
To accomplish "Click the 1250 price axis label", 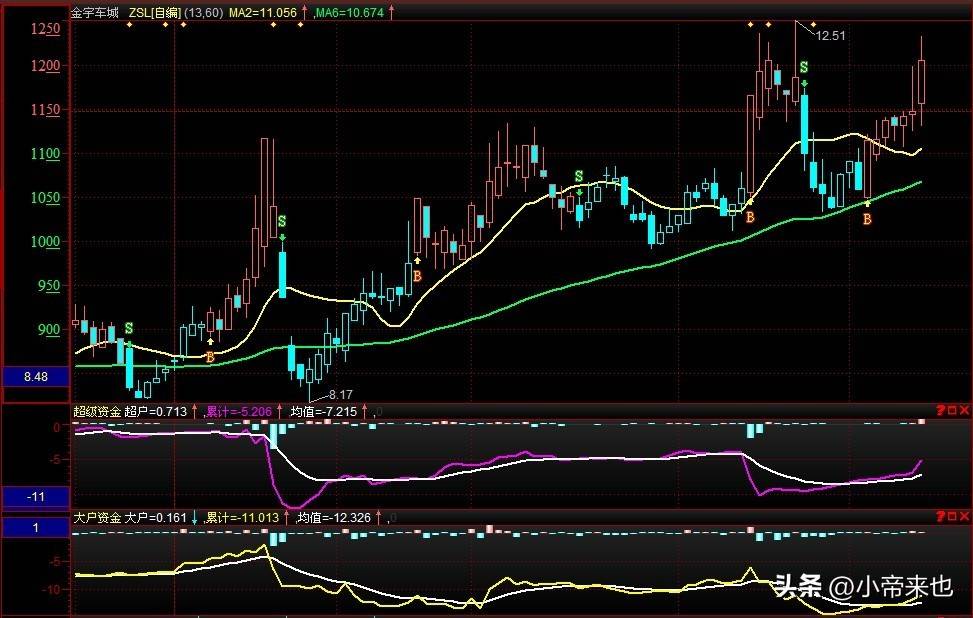I will click(46, 29).
